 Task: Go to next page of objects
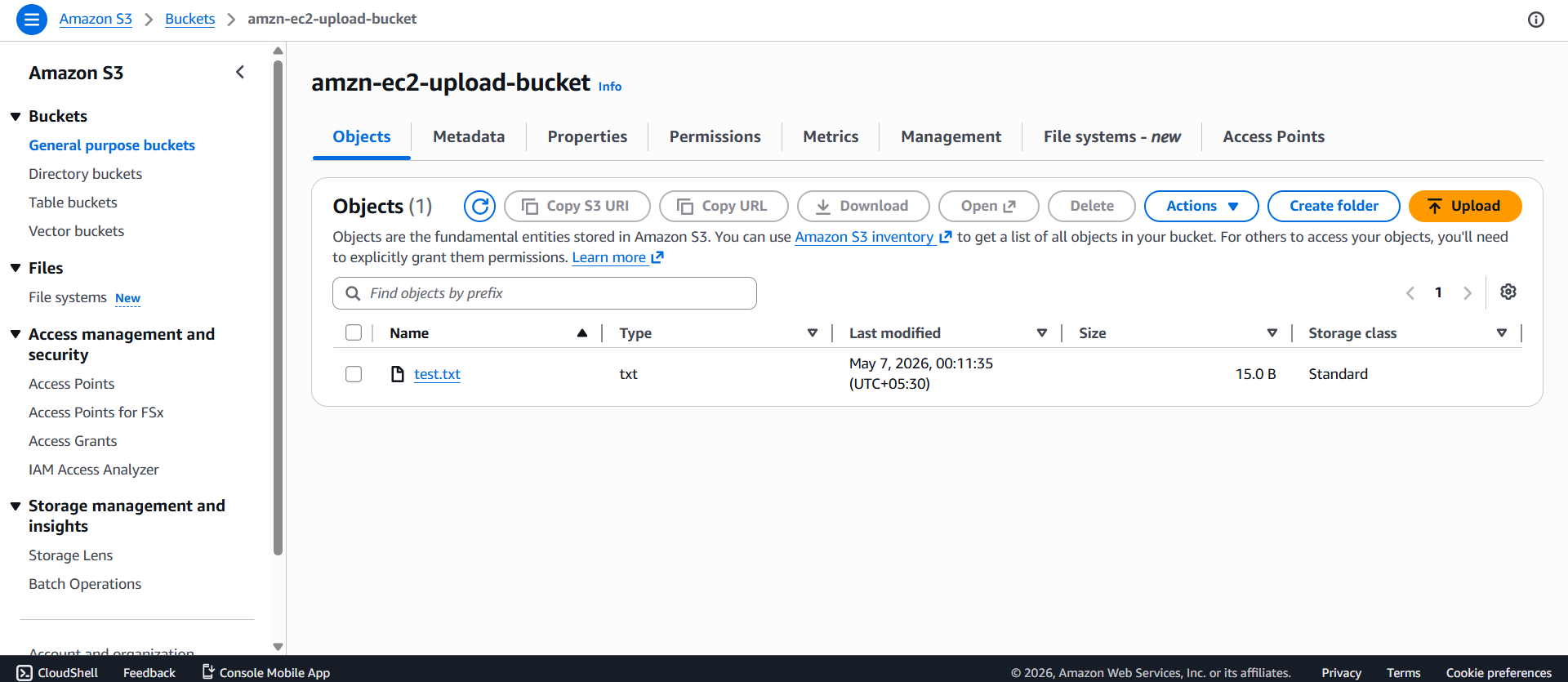[1468, 293]
